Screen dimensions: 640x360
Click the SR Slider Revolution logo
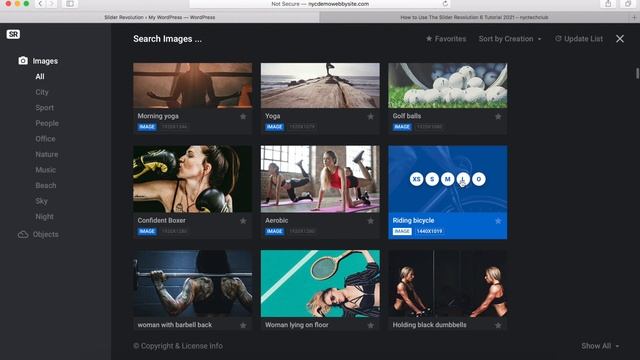click(x=13, y=34)
